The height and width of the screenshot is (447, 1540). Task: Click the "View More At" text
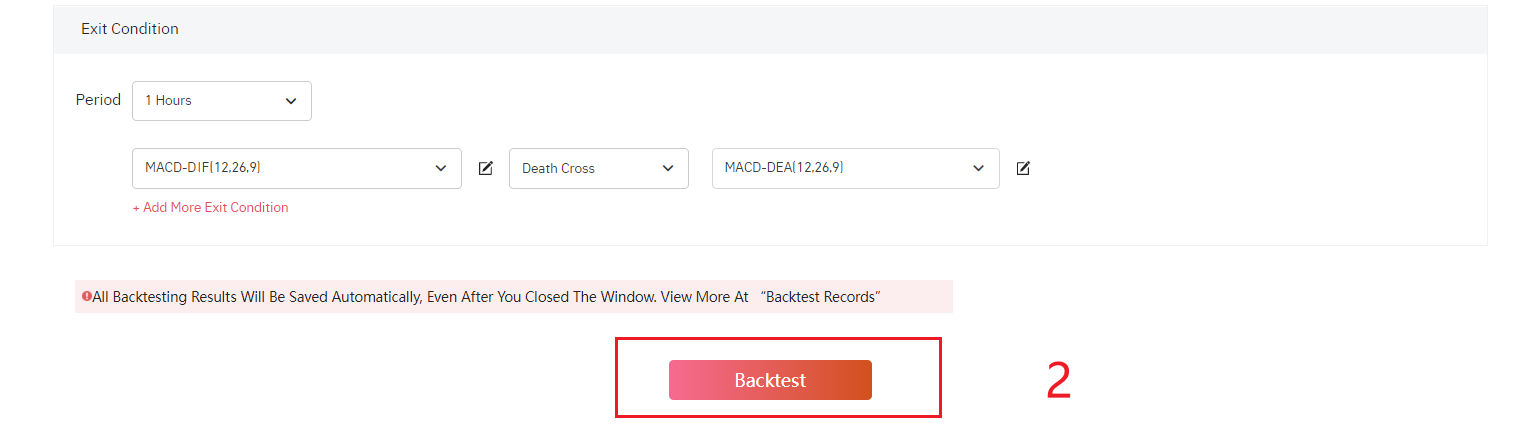[x=704, y=297]
